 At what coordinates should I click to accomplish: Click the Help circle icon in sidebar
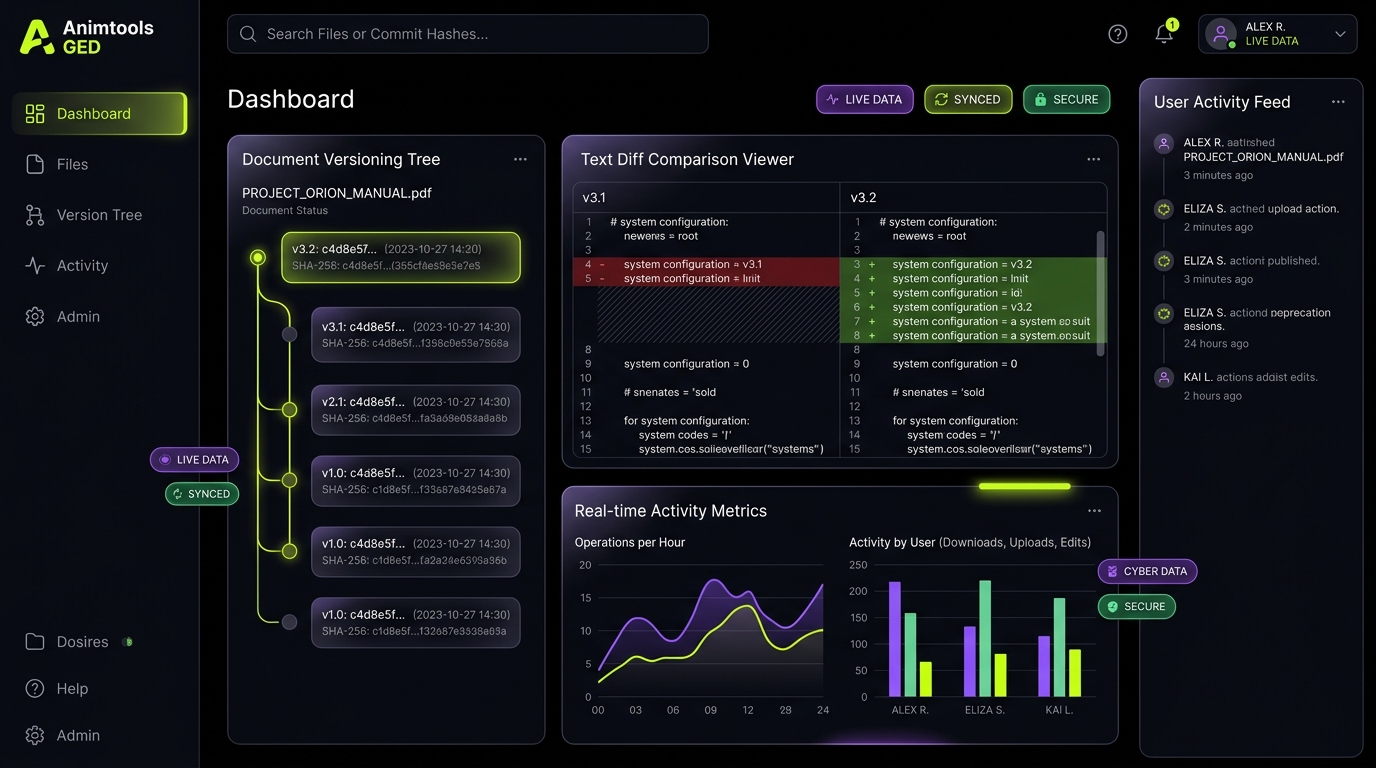pyautogui.click(x=35, y=688)
